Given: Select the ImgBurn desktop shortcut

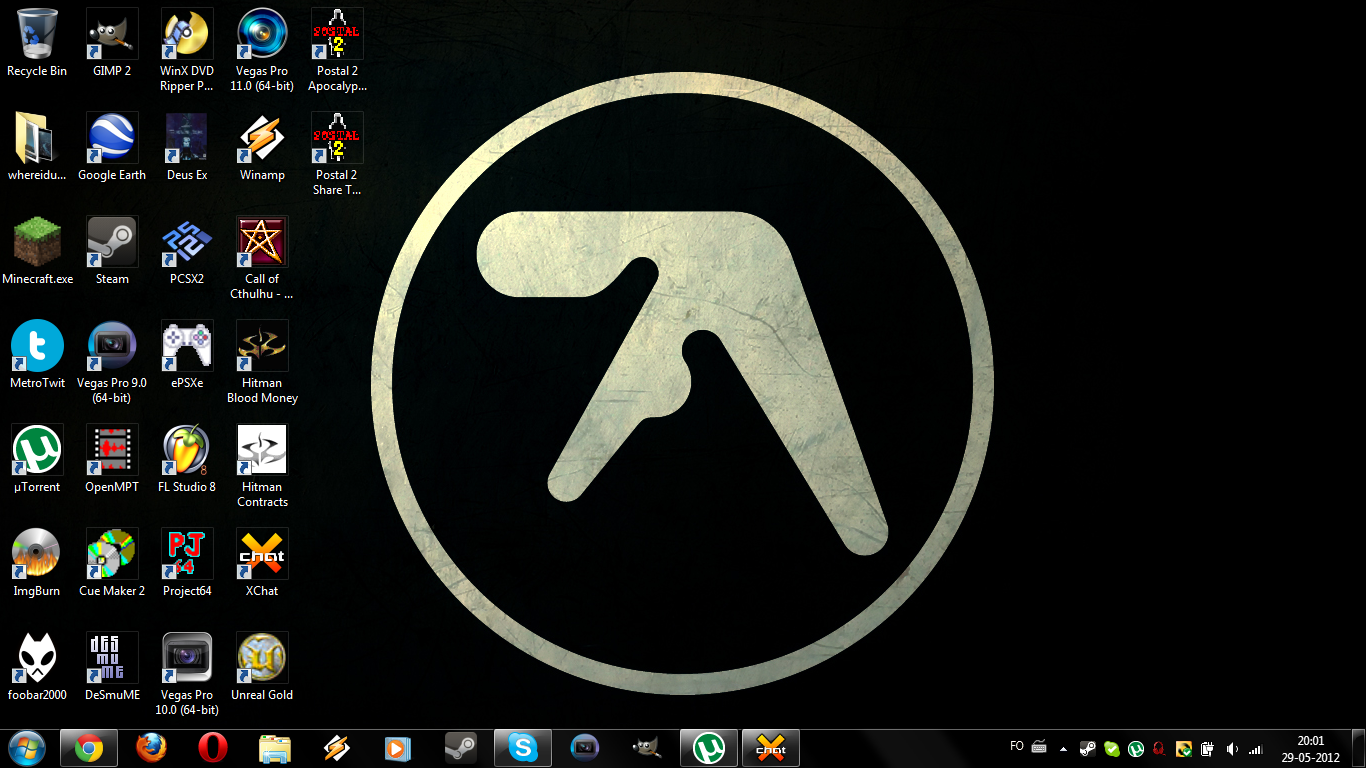Looking at the screenshot, I should coord(37,564).
